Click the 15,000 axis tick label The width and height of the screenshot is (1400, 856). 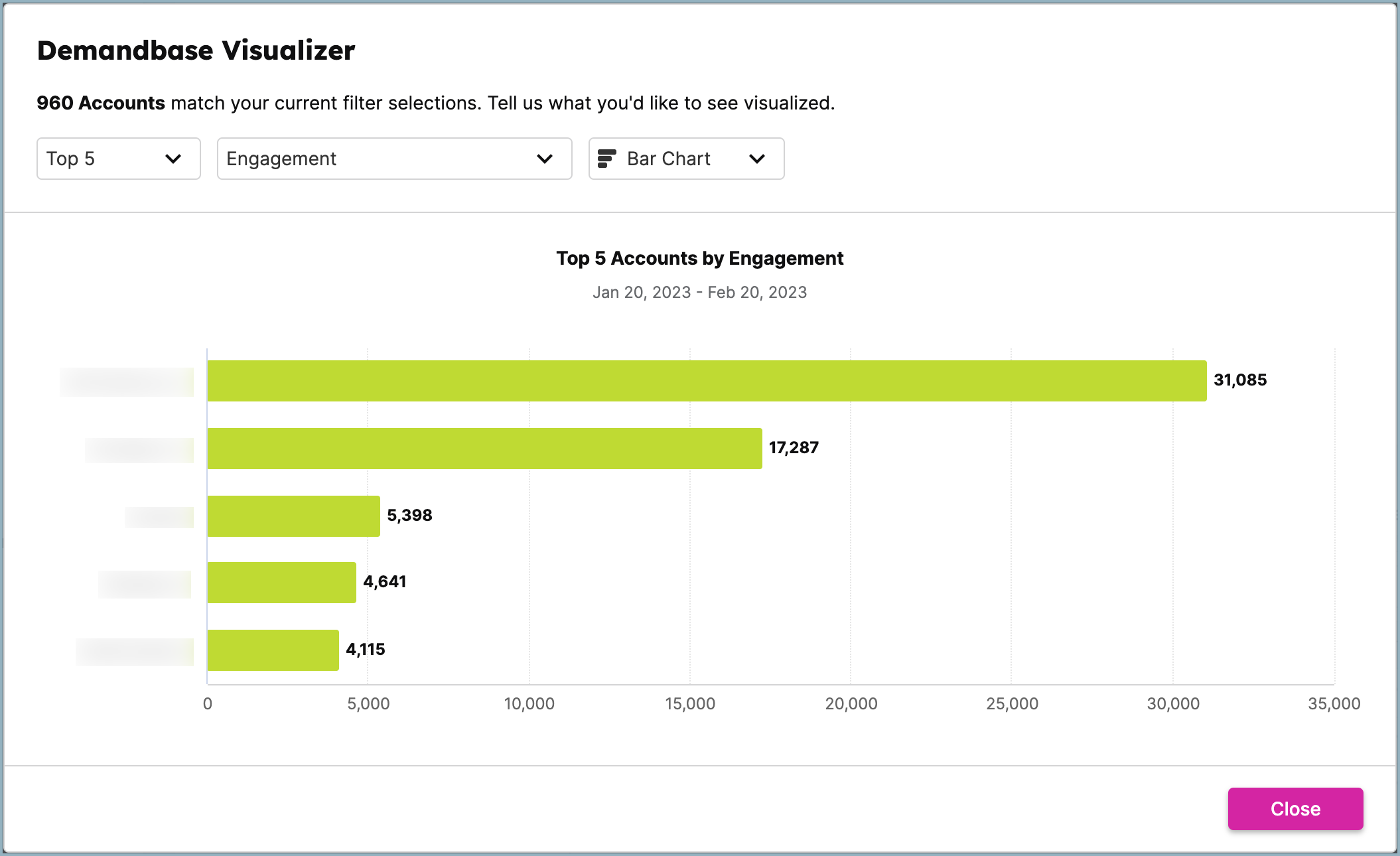pos(690,704)
